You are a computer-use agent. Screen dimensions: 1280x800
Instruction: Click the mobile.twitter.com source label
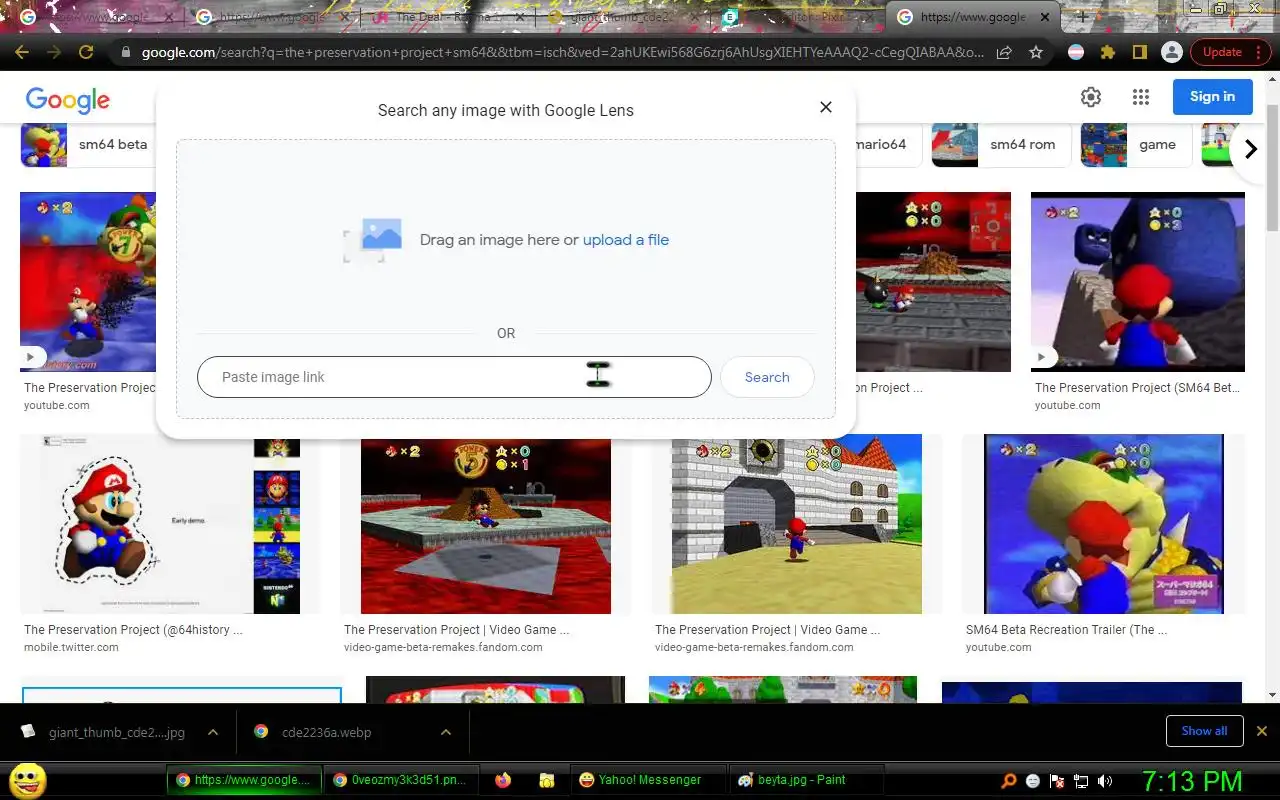click(x=71, y=647)
